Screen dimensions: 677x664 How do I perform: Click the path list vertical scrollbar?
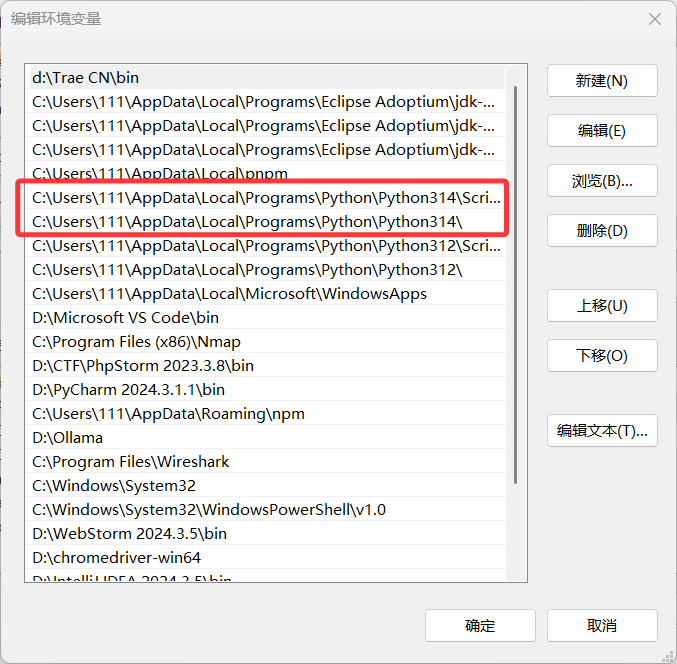[516, 285]
